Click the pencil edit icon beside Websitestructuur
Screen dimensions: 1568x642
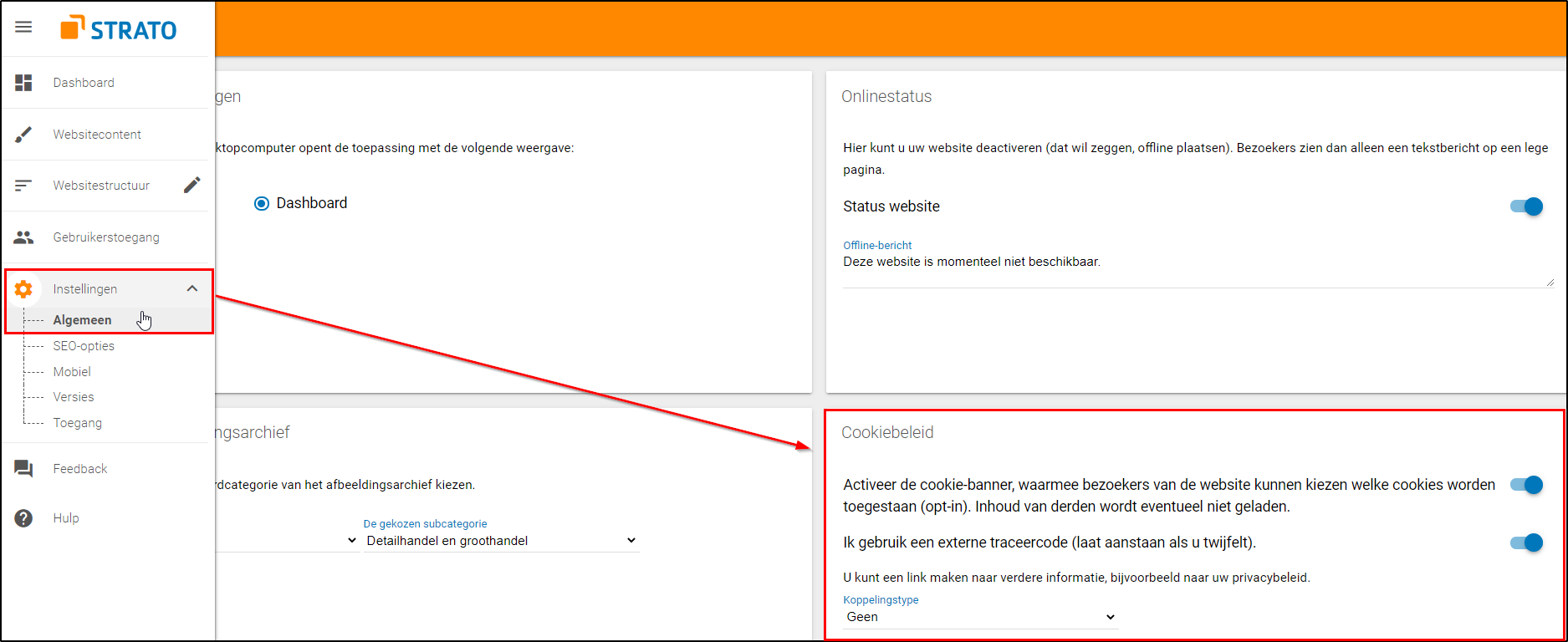(192, 186)
